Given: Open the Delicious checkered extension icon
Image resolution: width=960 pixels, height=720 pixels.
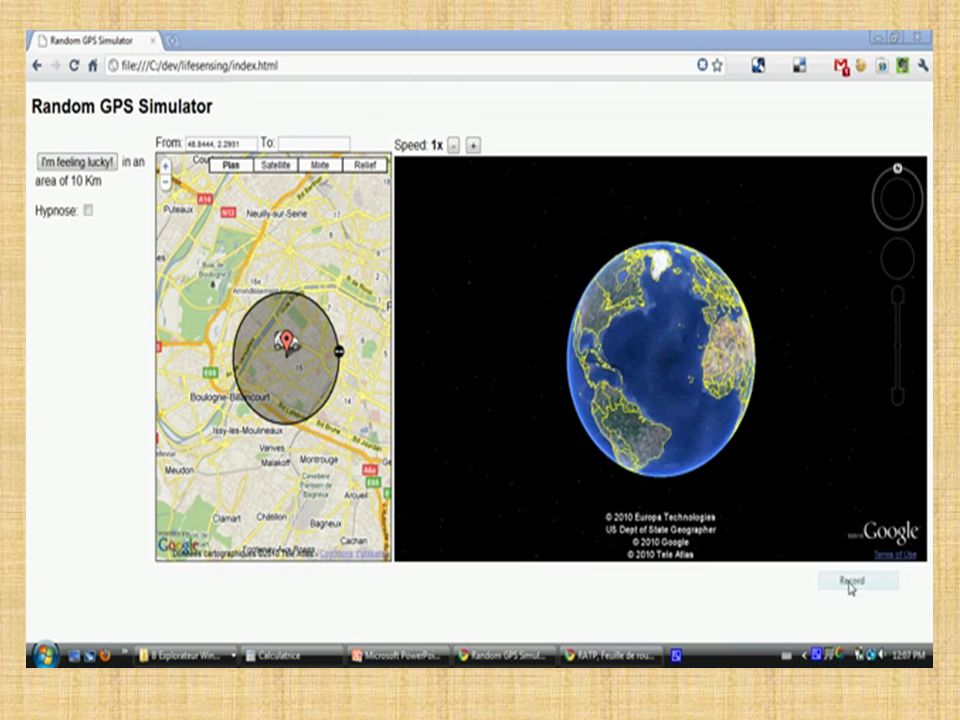Looking at the screenshot, I should click(x=800, y=65).
